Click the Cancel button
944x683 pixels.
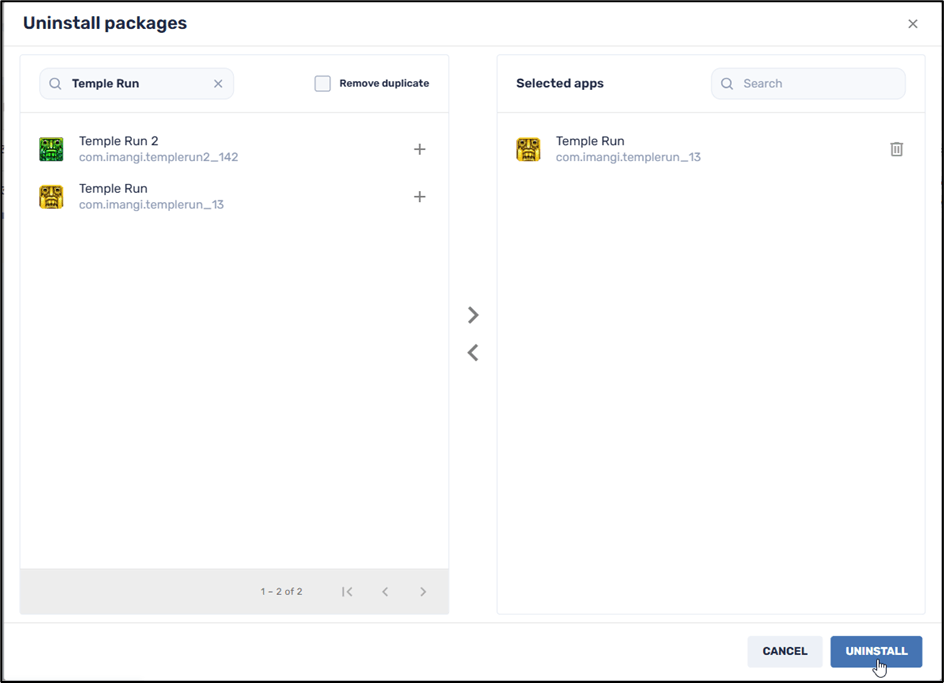coord(784,651)
